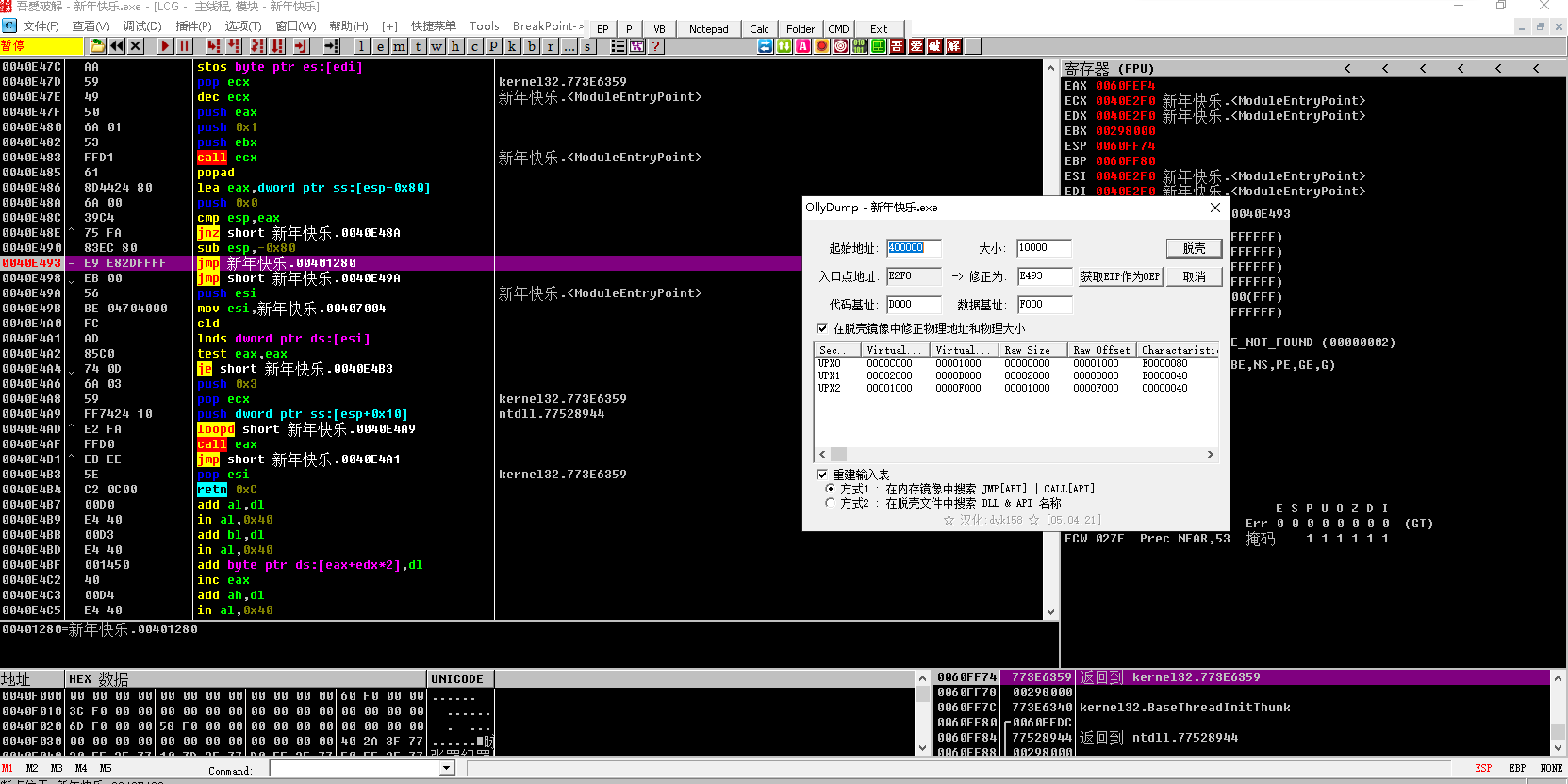The height and width of the screenshot is (784, 1568).
Task: Show windows with the 'w' button
Action: [437, 45]
